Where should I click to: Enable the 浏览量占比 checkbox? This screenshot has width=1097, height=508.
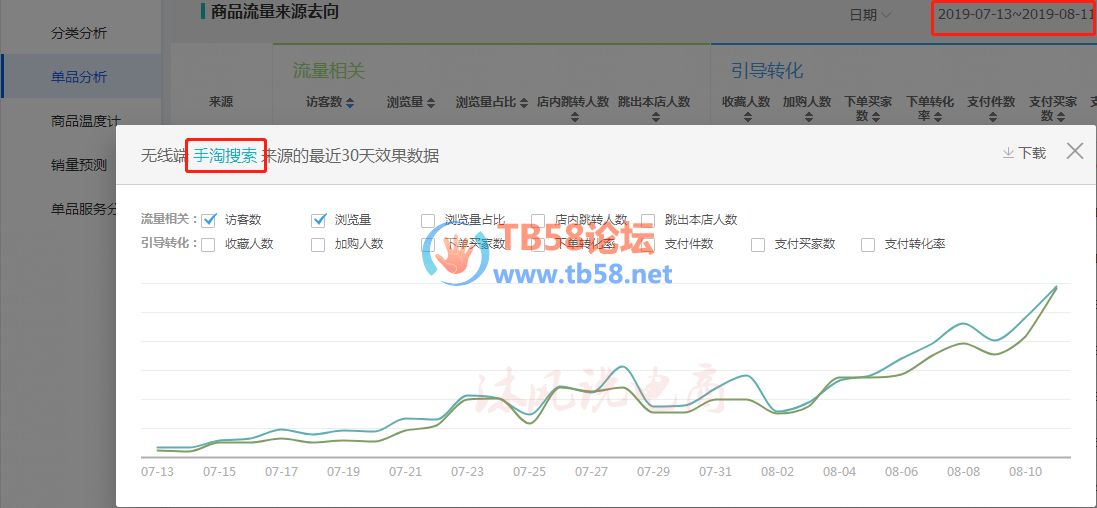coord(428,220)
